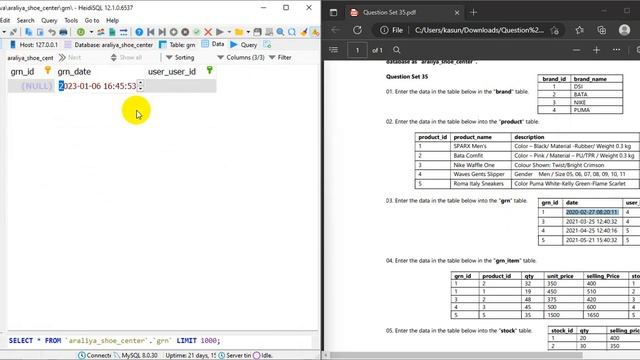This screenshot has width=640, height=360.
Task: Click Edge back arrow button
Action: pos(336,30)
